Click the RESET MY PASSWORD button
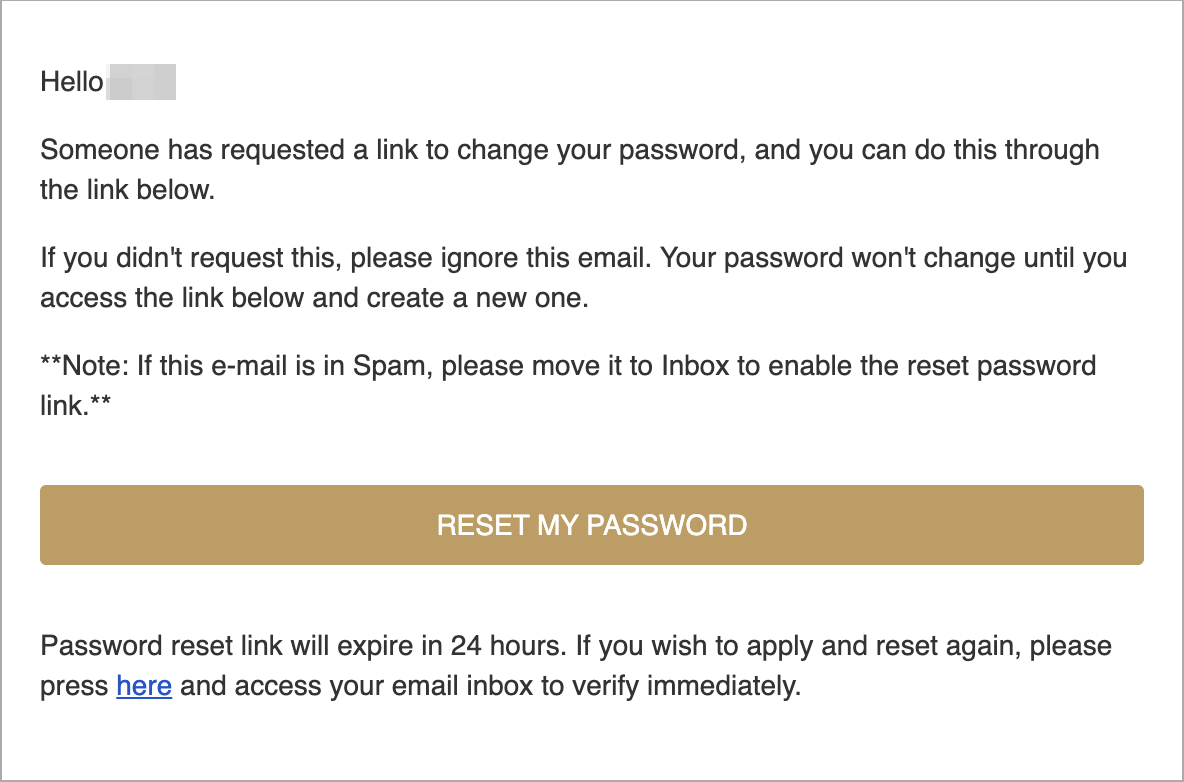Screen dimensions: 1184x782 point(592,525)
